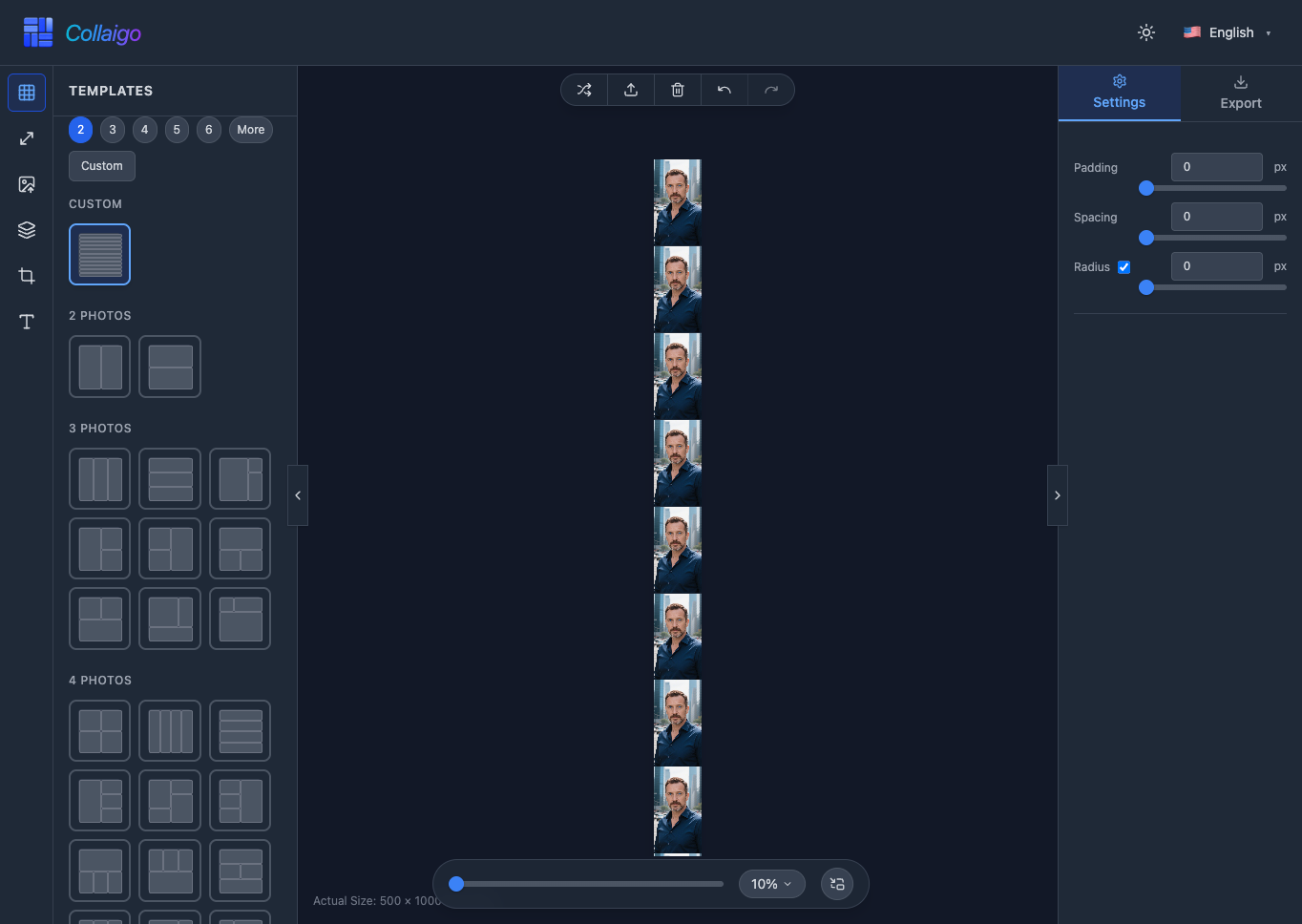This screenshot has width=1302, height=924.
Task: Click the Radius value input field
Action: 1217,266
